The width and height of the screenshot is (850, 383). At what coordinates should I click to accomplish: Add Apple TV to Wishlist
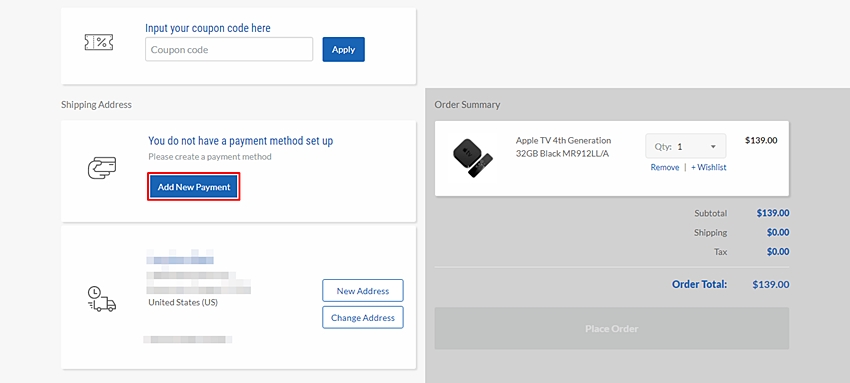pos(709,167)
